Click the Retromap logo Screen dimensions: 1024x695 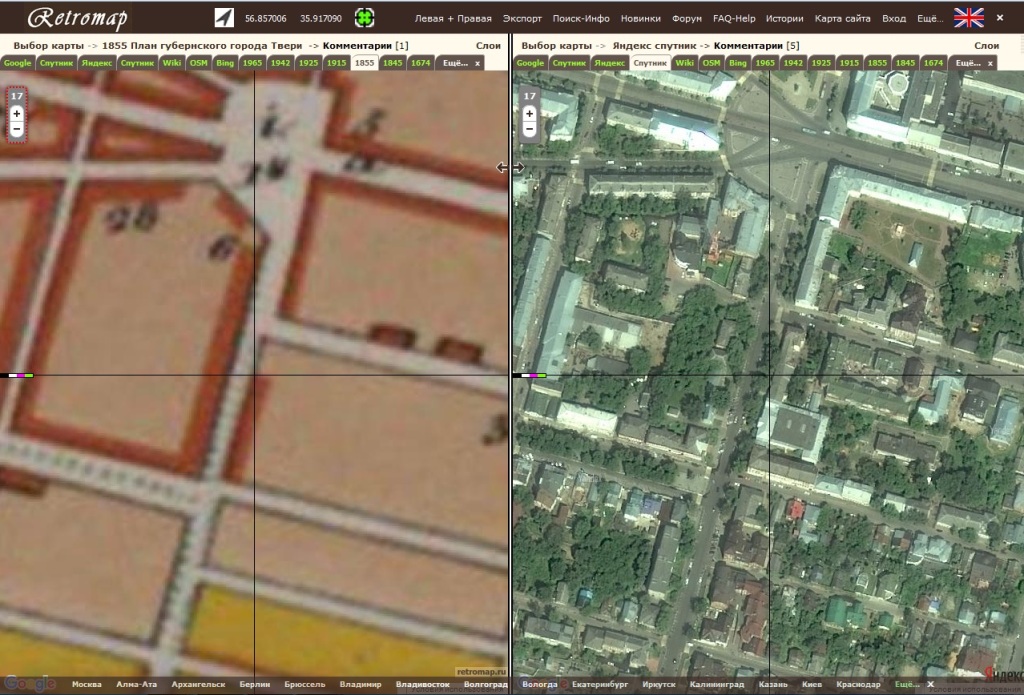[77, 18]
